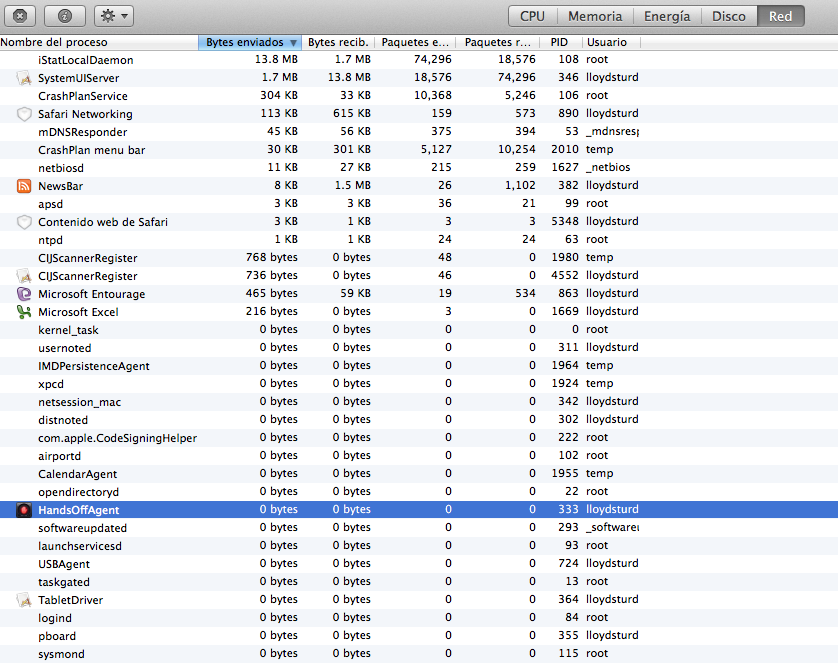Select com.apple.CodeSigningHelper process

point(419,438)
